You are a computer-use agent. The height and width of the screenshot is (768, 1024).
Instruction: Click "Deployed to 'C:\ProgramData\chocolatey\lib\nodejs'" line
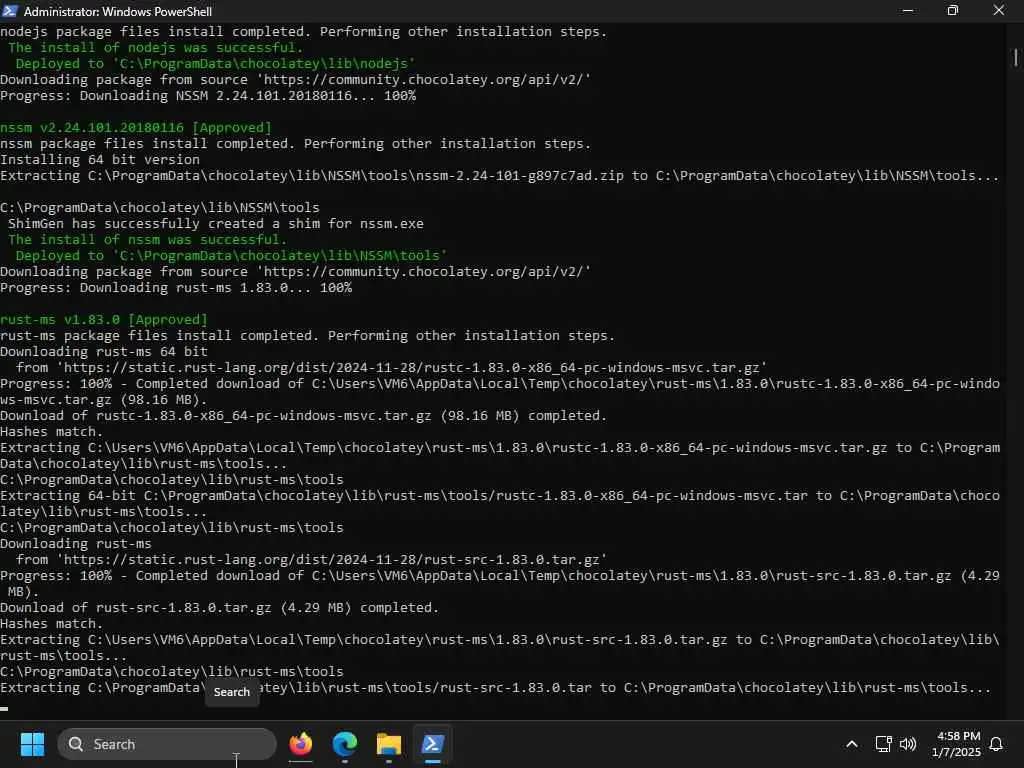pyautogui.click(x=216, y=63)
